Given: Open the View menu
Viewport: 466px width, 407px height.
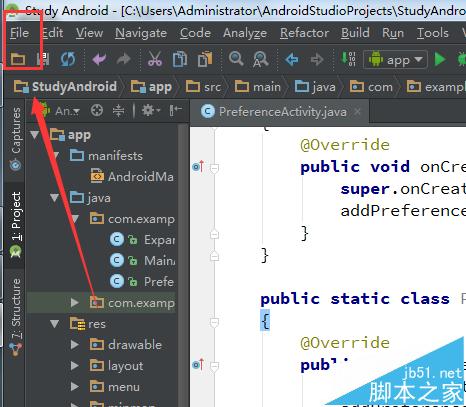Looking at the screenshot, I should pyautogui.click(x=89, y=33).
